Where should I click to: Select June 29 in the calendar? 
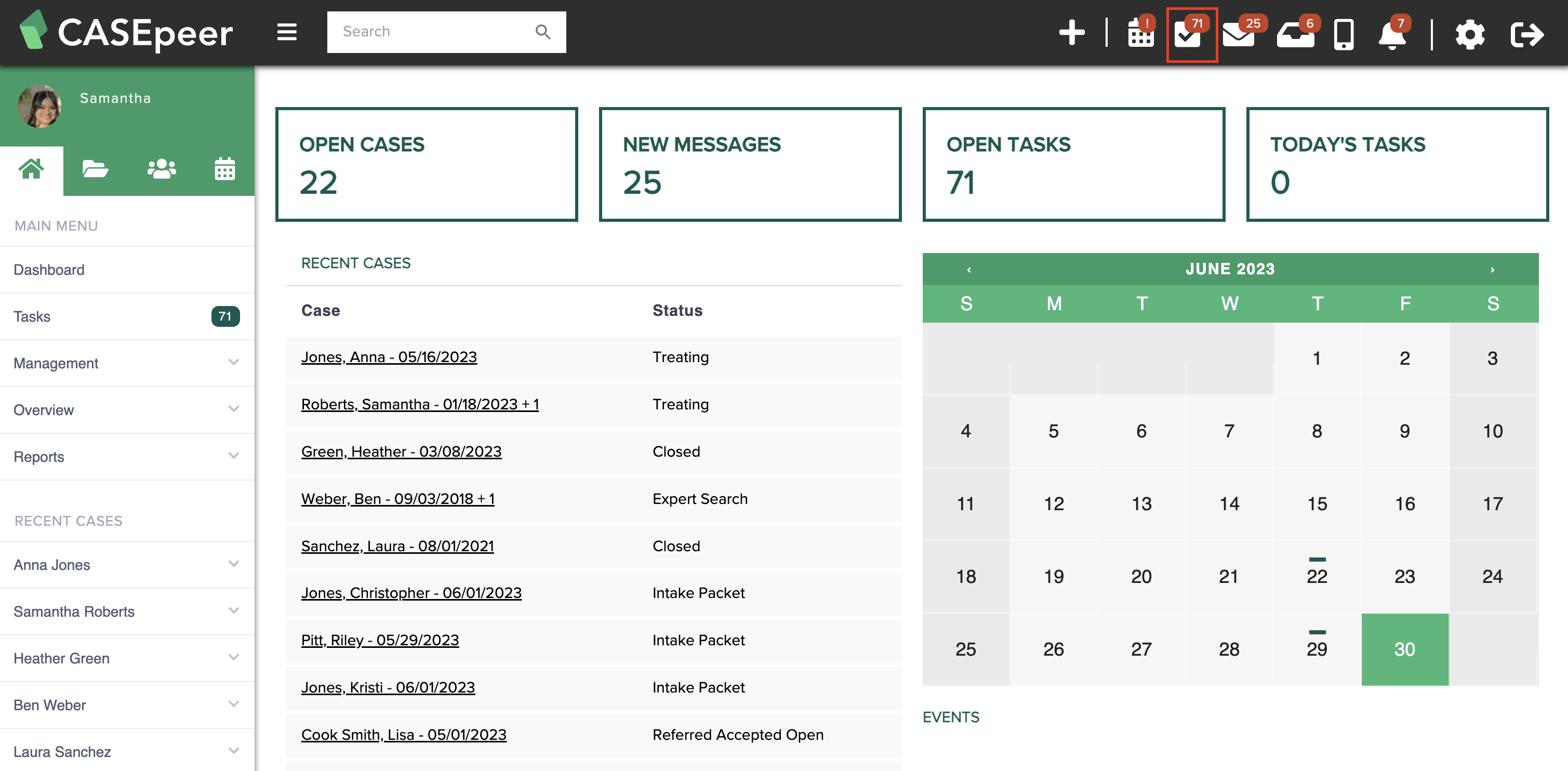[1317, 649]
